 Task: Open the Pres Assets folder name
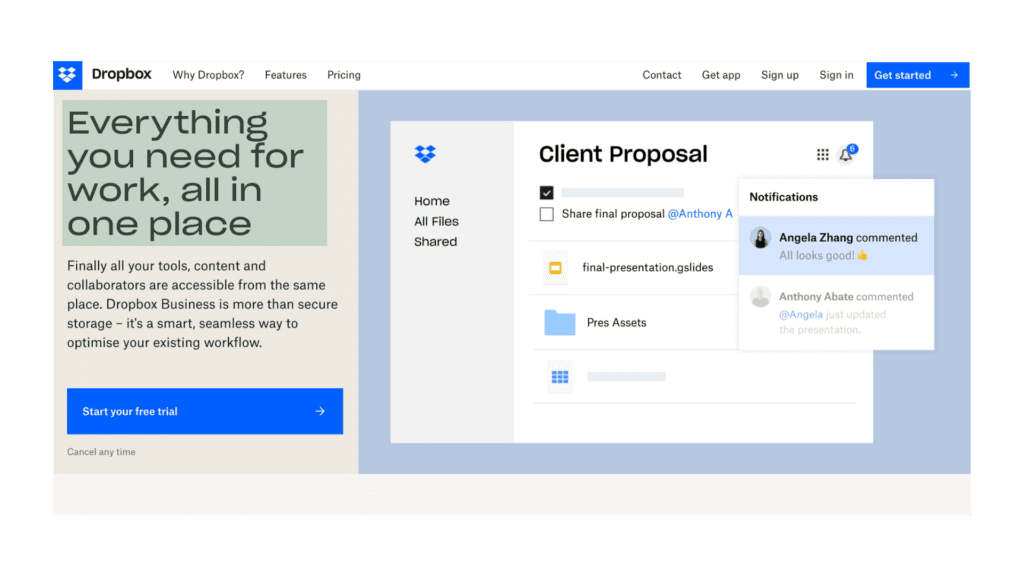point(616,323)
